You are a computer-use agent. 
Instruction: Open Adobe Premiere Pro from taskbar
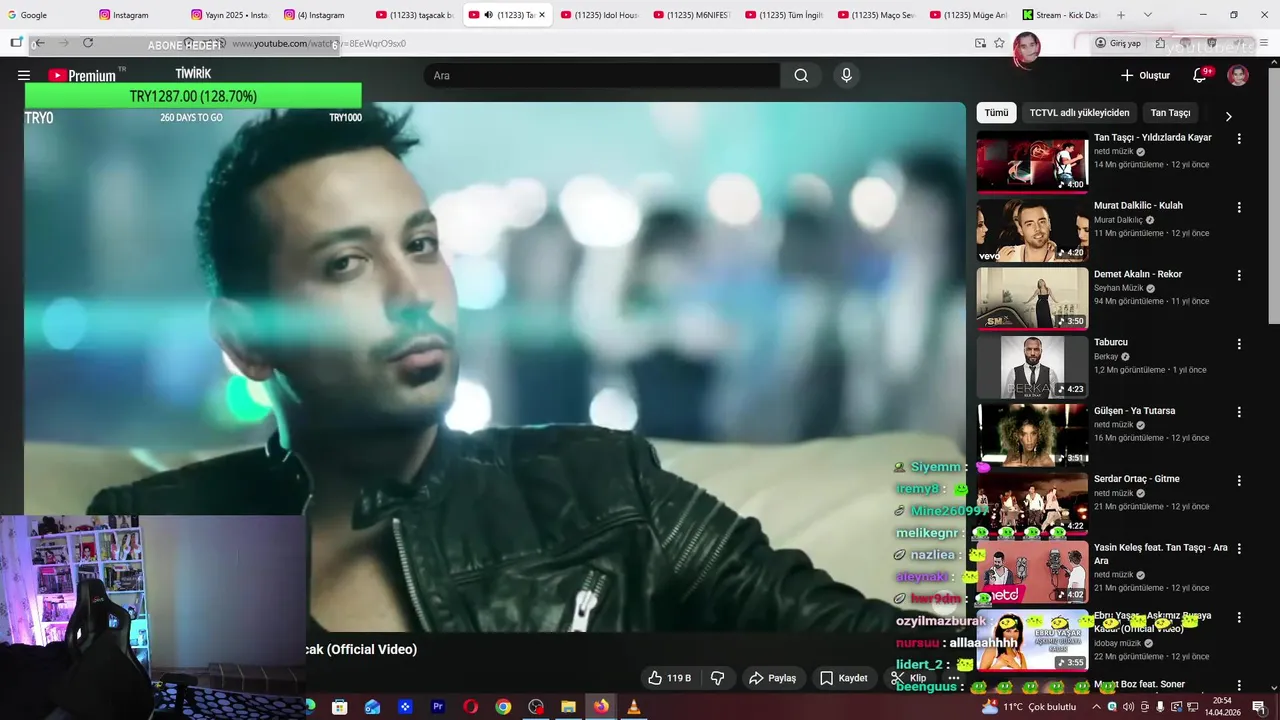tap(437, 706)
